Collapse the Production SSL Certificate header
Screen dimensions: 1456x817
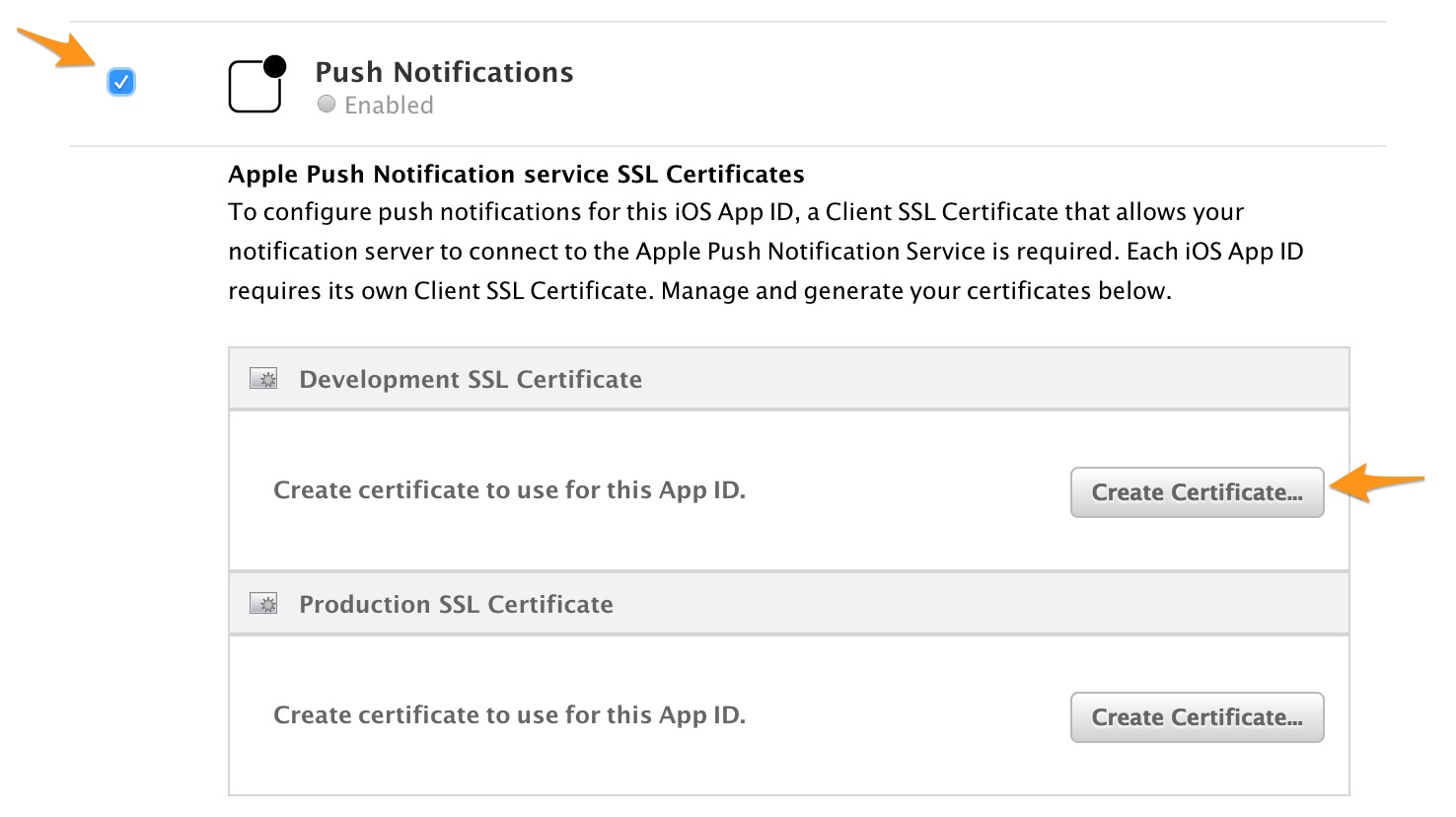(x=456, y=605)
